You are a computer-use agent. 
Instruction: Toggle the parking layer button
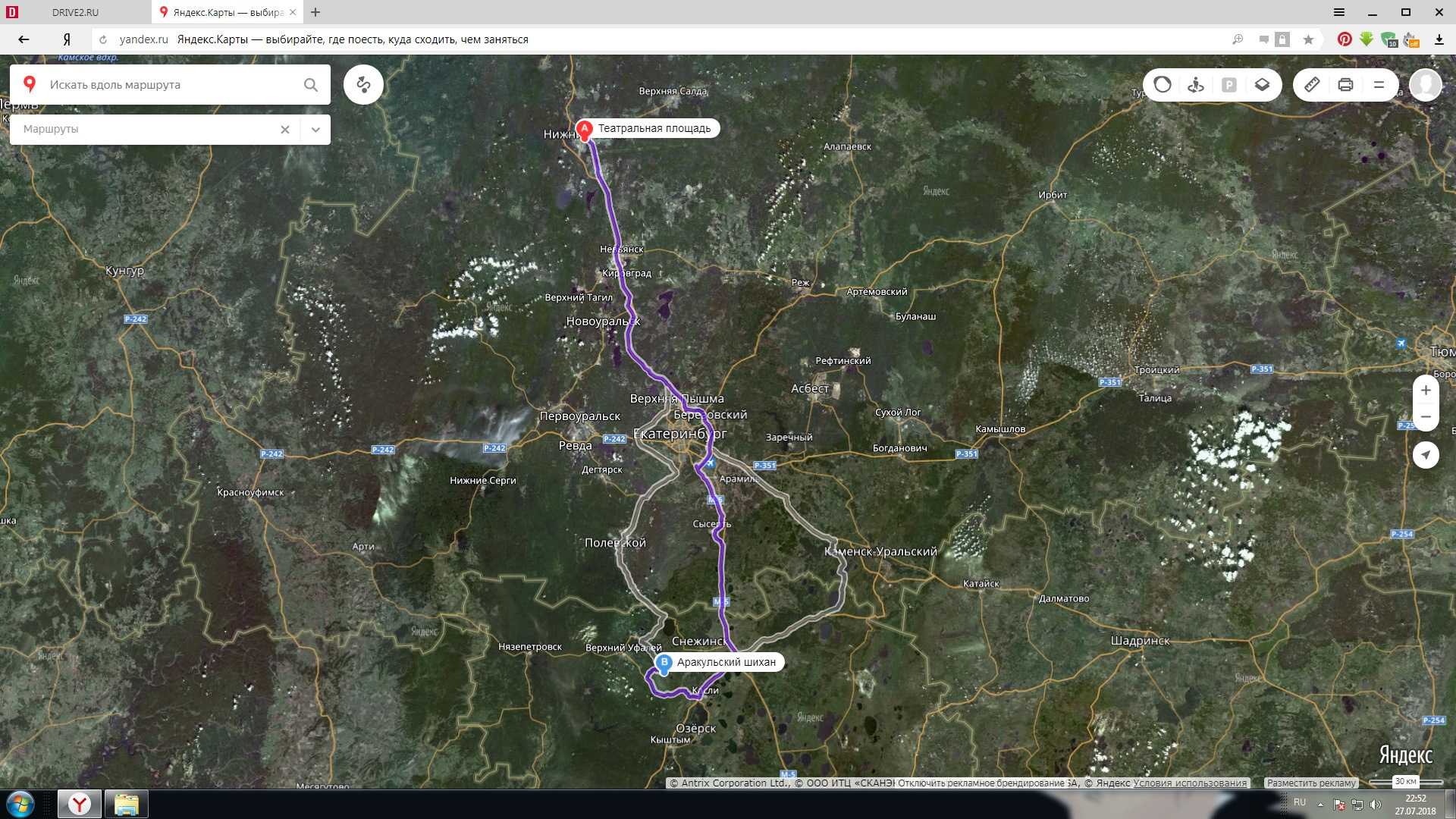click(1229, 85)
